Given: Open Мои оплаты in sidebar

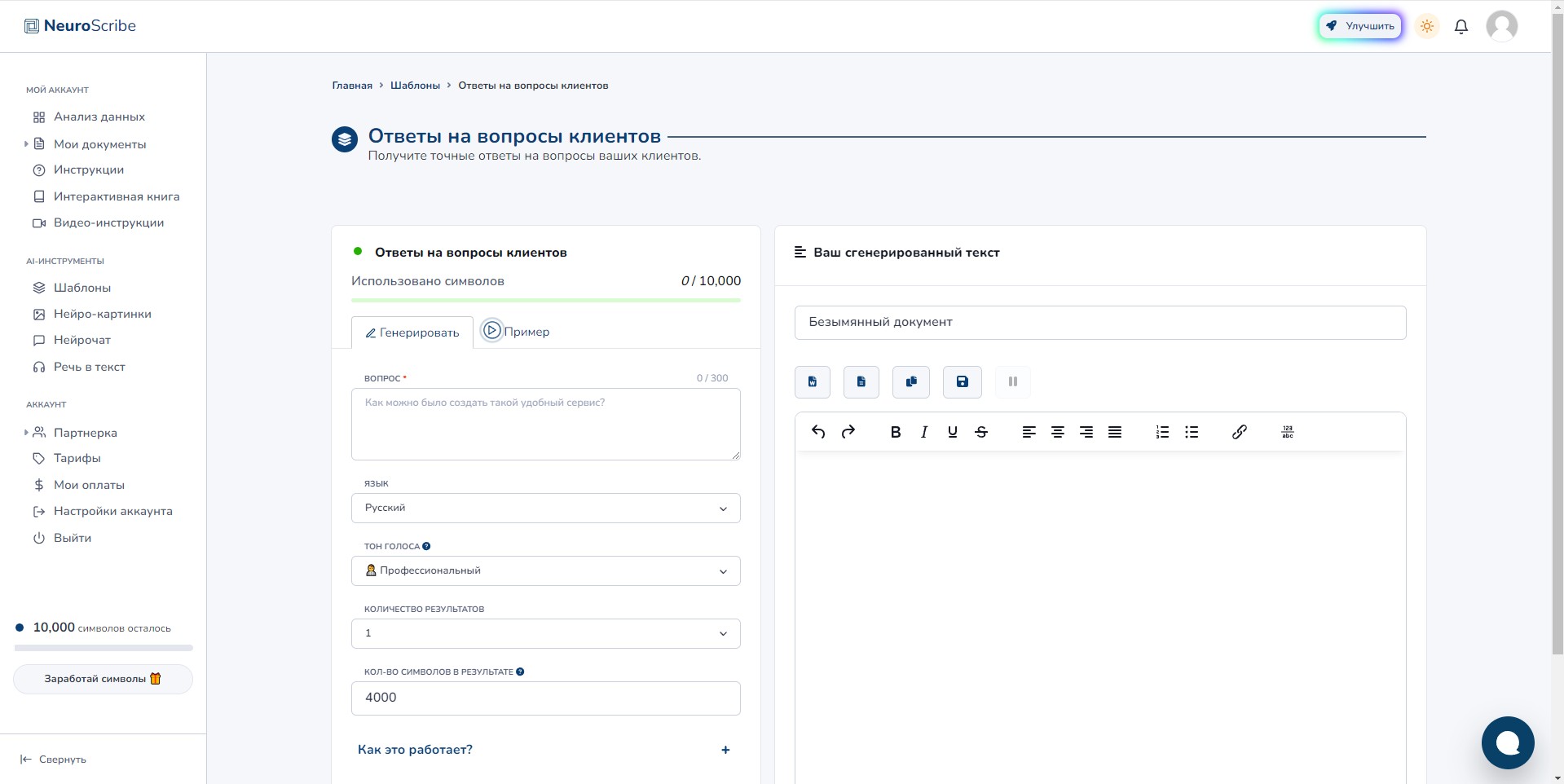Looking at the screenshot, I should click(79, 486).
